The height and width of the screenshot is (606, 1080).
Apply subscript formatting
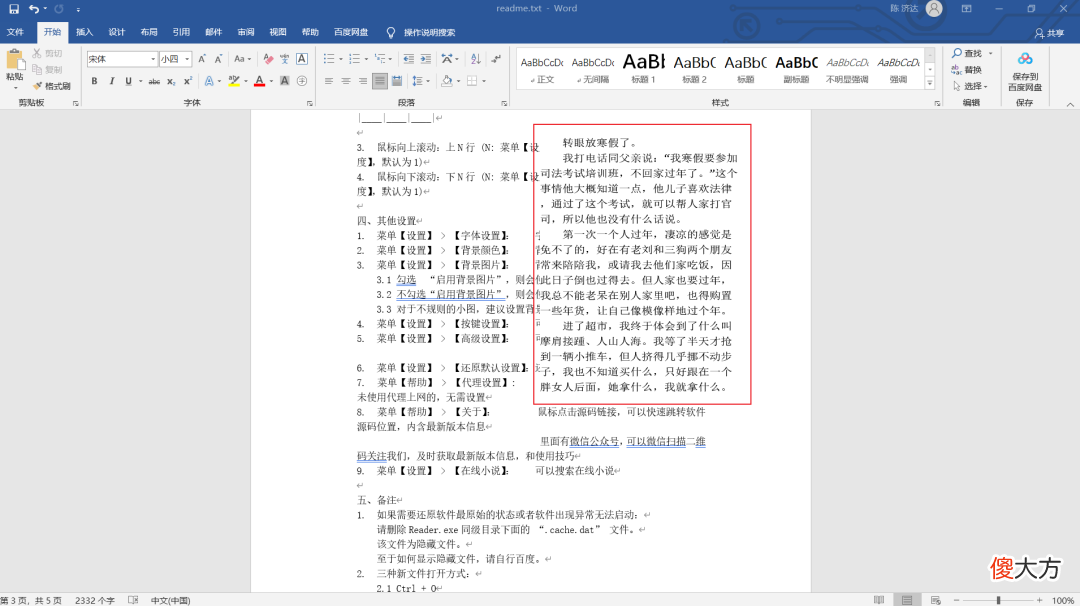pos(172,81)
